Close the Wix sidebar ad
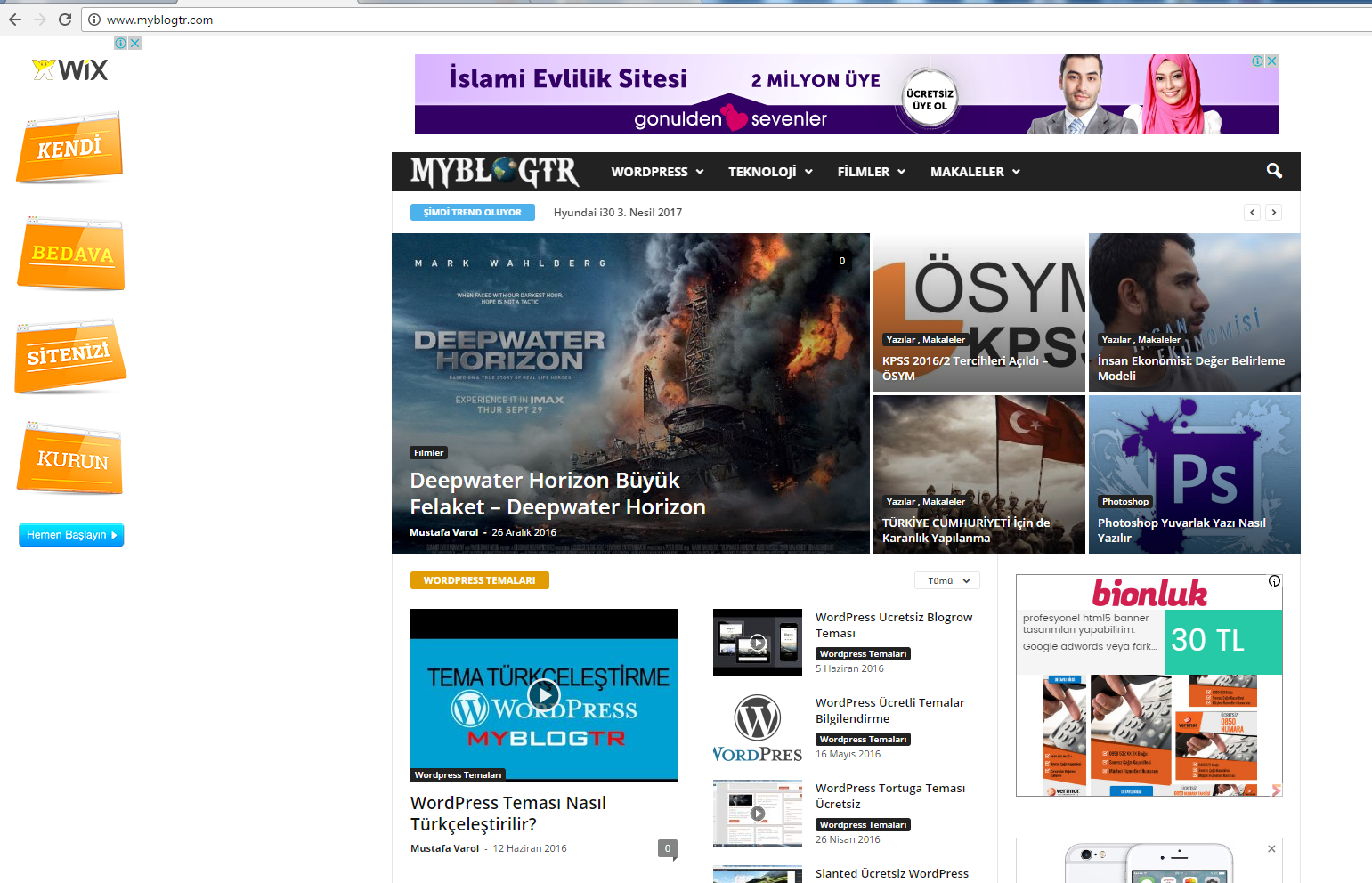 click(x=134, y=43)
